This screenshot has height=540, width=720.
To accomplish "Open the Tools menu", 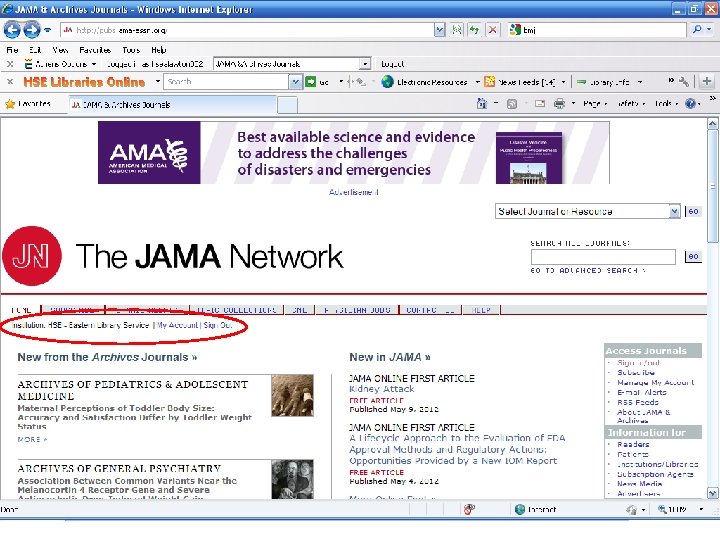I will 131,50.
